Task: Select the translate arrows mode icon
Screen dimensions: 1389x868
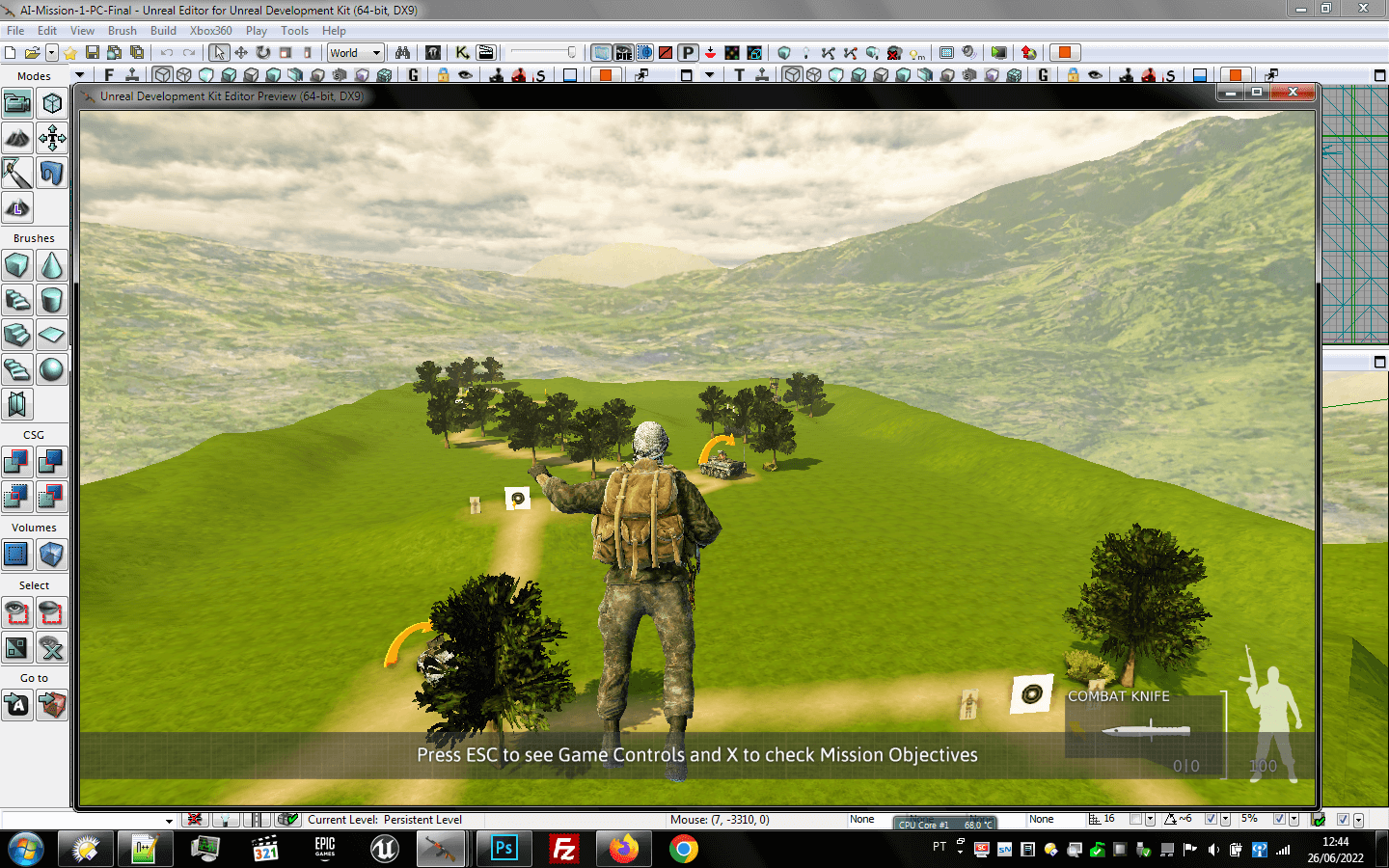Action: (52, 138)
